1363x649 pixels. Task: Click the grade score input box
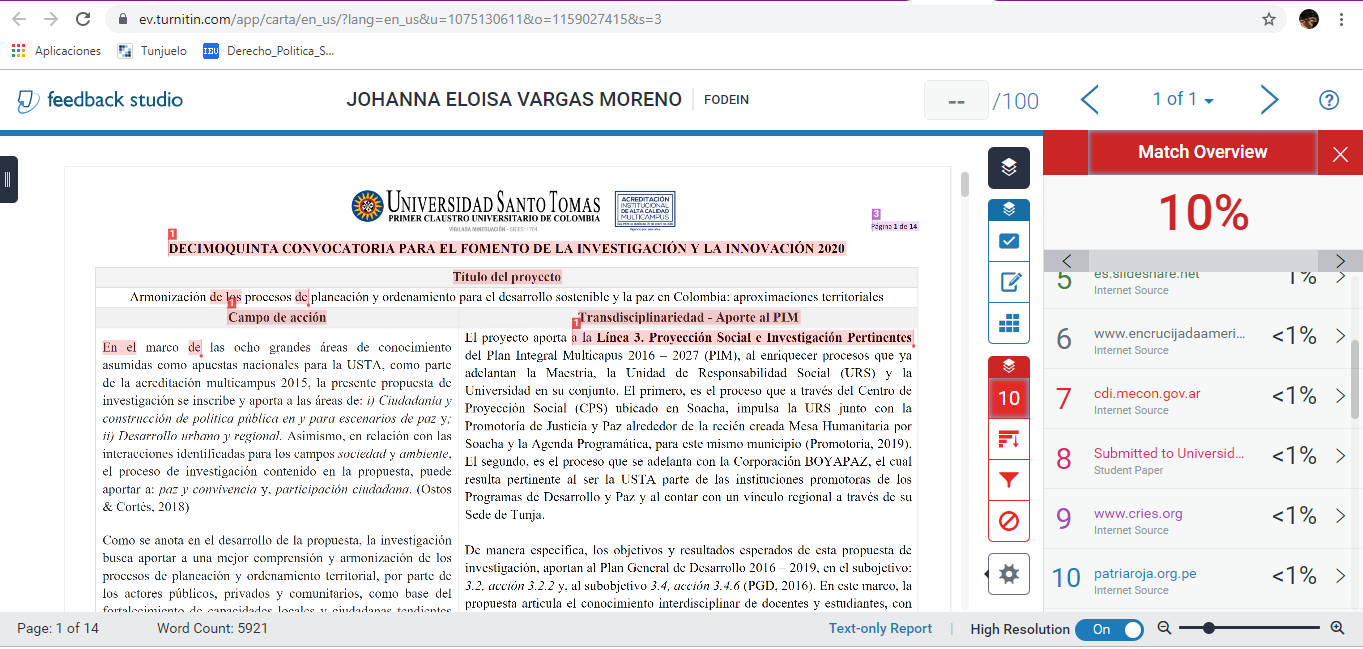(956, 100)
